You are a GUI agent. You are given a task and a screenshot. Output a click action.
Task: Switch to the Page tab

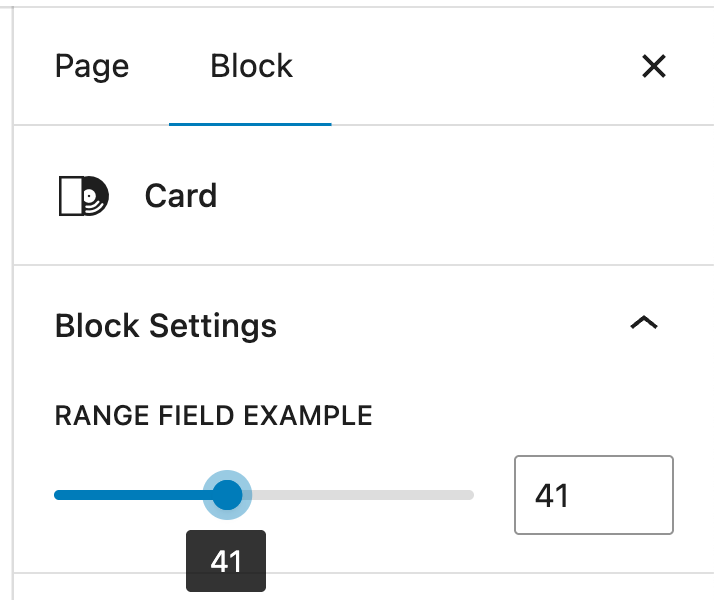click(x=92, y=67)
